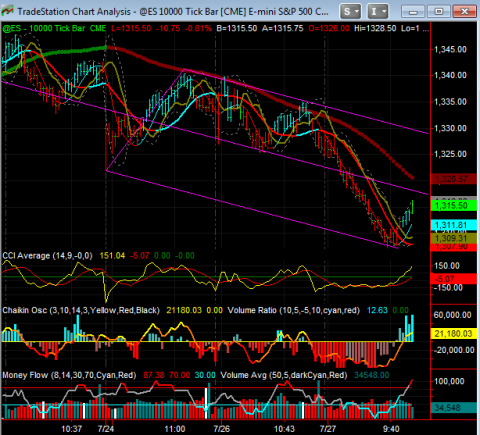The height and width of the screenshot is (435, 480).
Task: Select the olive 1,309.31 price label
Action: coord(453,238)
